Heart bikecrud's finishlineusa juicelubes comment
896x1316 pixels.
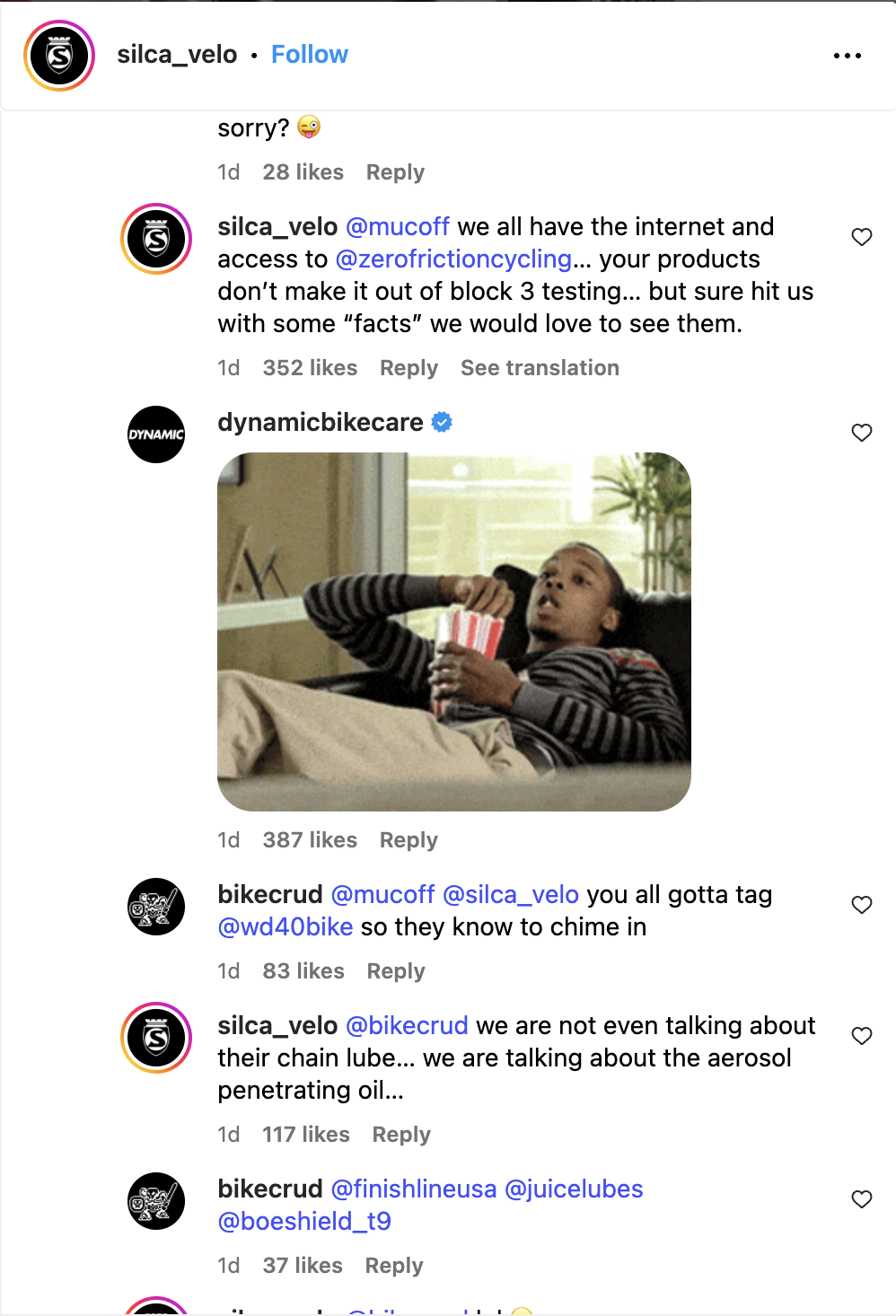(x=862, y=1199)
